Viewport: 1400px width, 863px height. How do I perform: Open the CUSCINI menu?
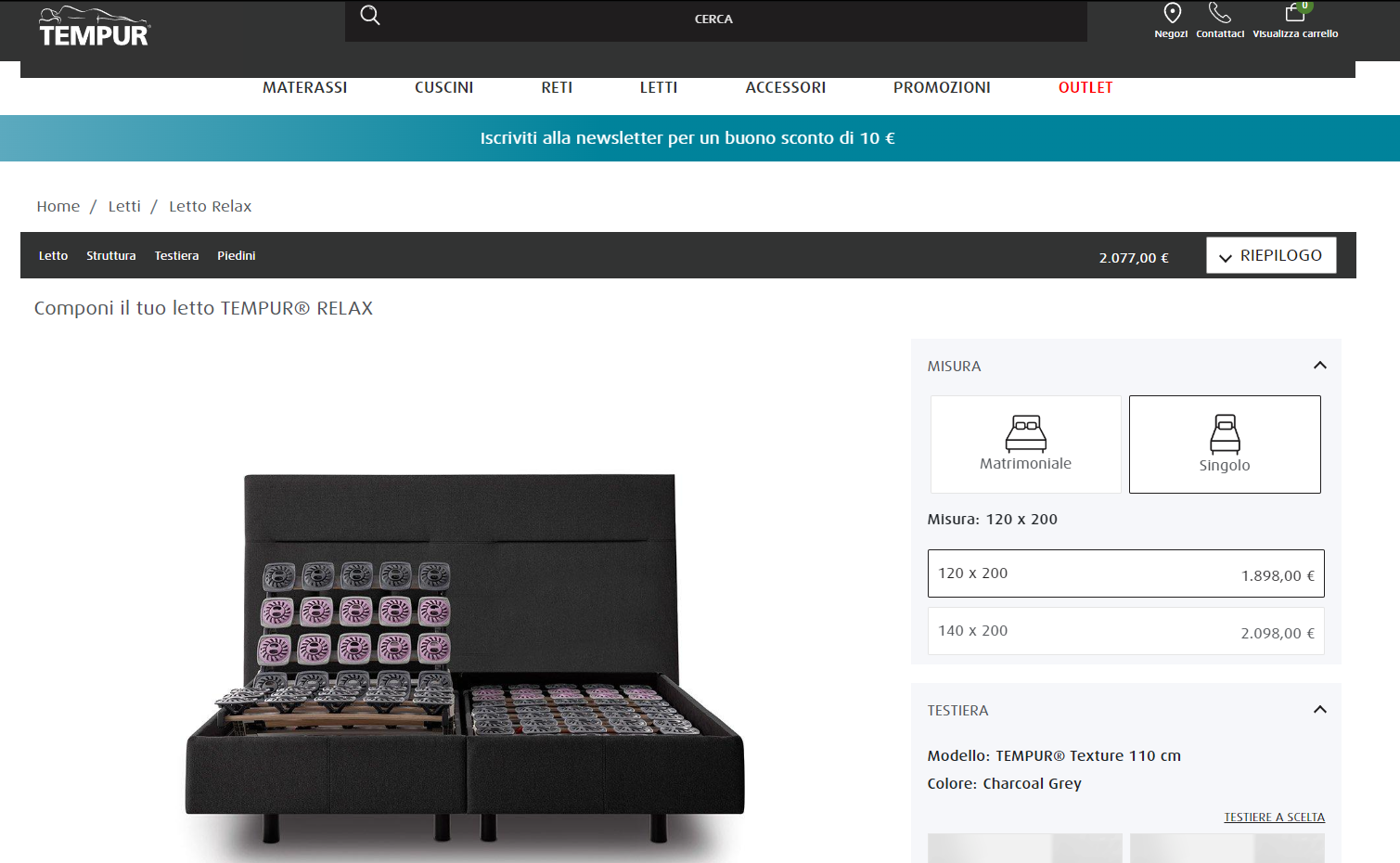pyautogui.click(x=443, y=87)
